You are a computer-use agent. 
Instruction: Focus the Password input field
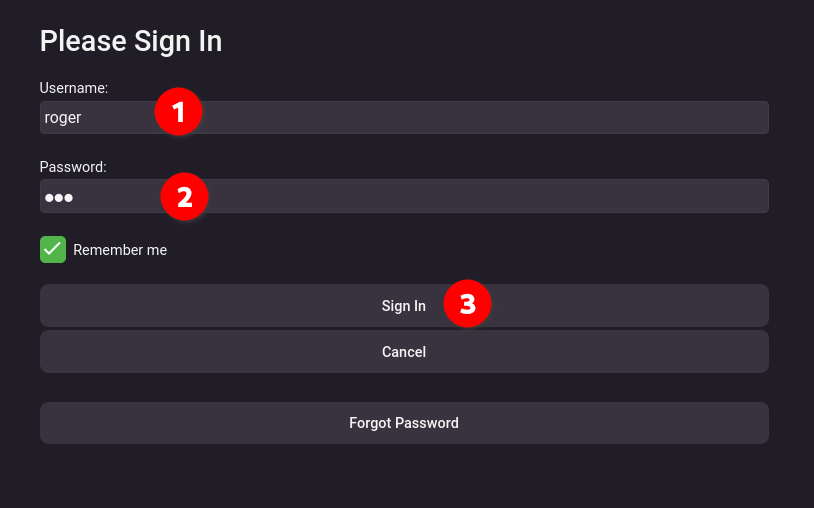pyautogui.click(x=404, y=196)
